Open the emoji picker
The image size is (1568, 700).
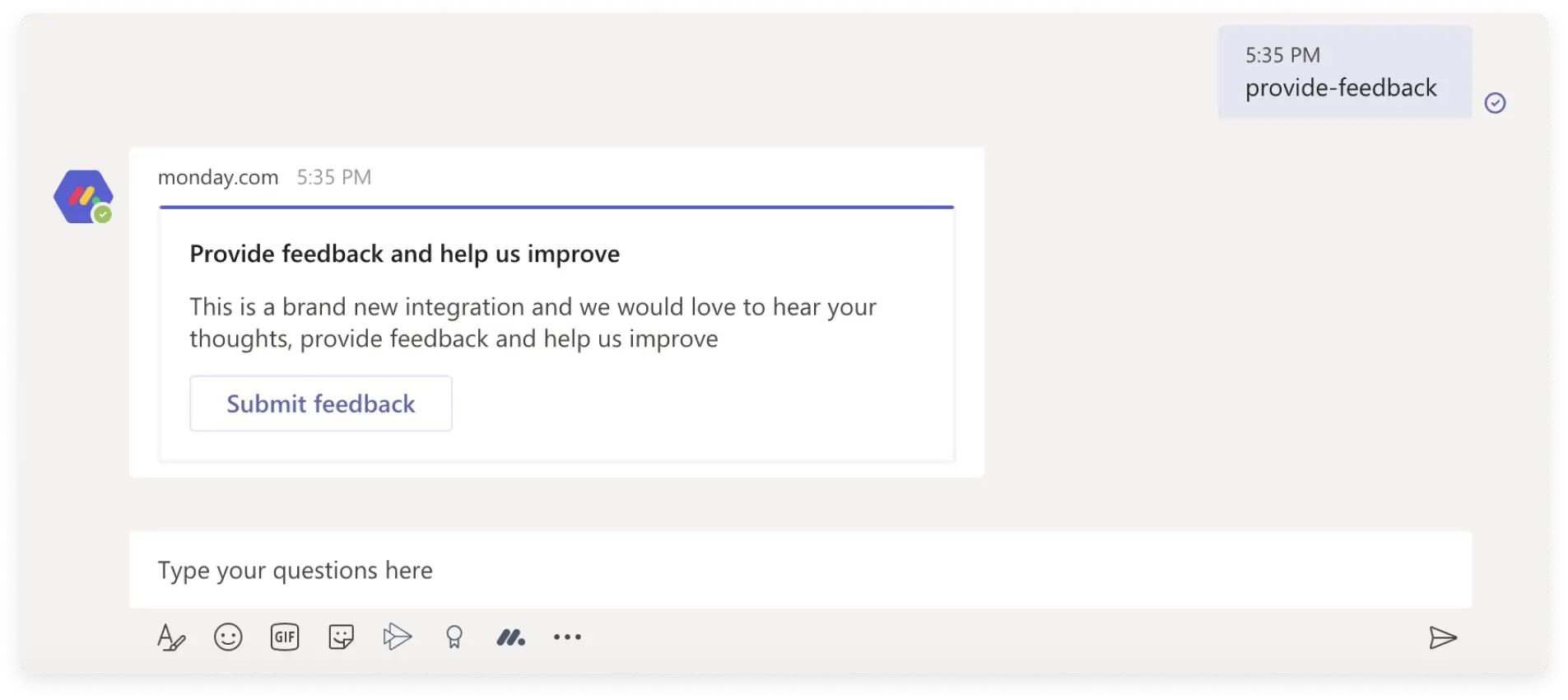point(228,637)
